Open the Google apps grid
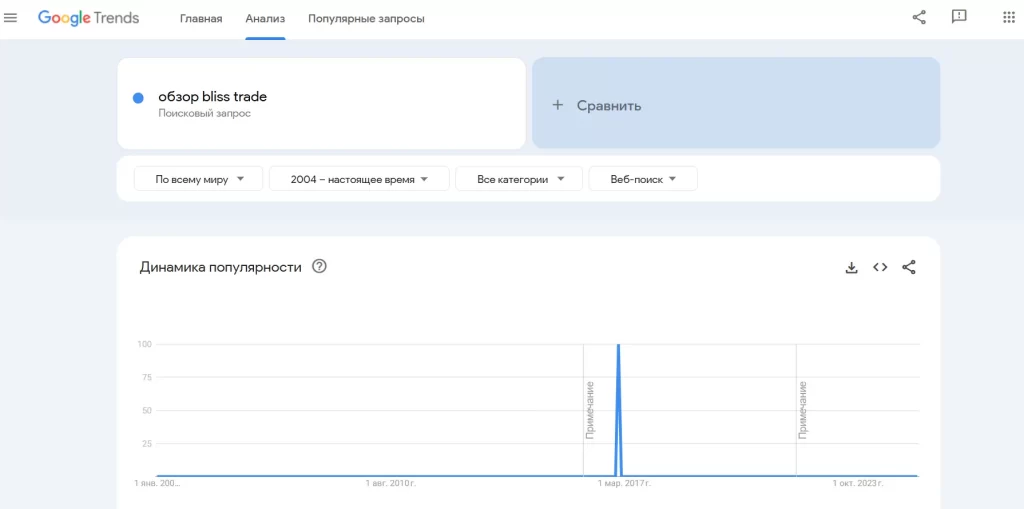 pos(1008,18)
